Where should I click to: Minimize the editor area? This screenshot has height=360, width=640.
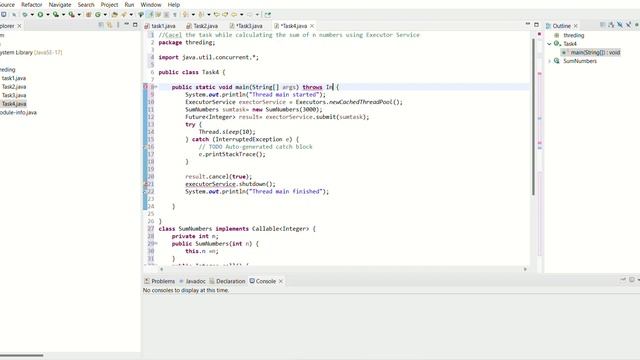pyautogui.click(x=527, y=24)
